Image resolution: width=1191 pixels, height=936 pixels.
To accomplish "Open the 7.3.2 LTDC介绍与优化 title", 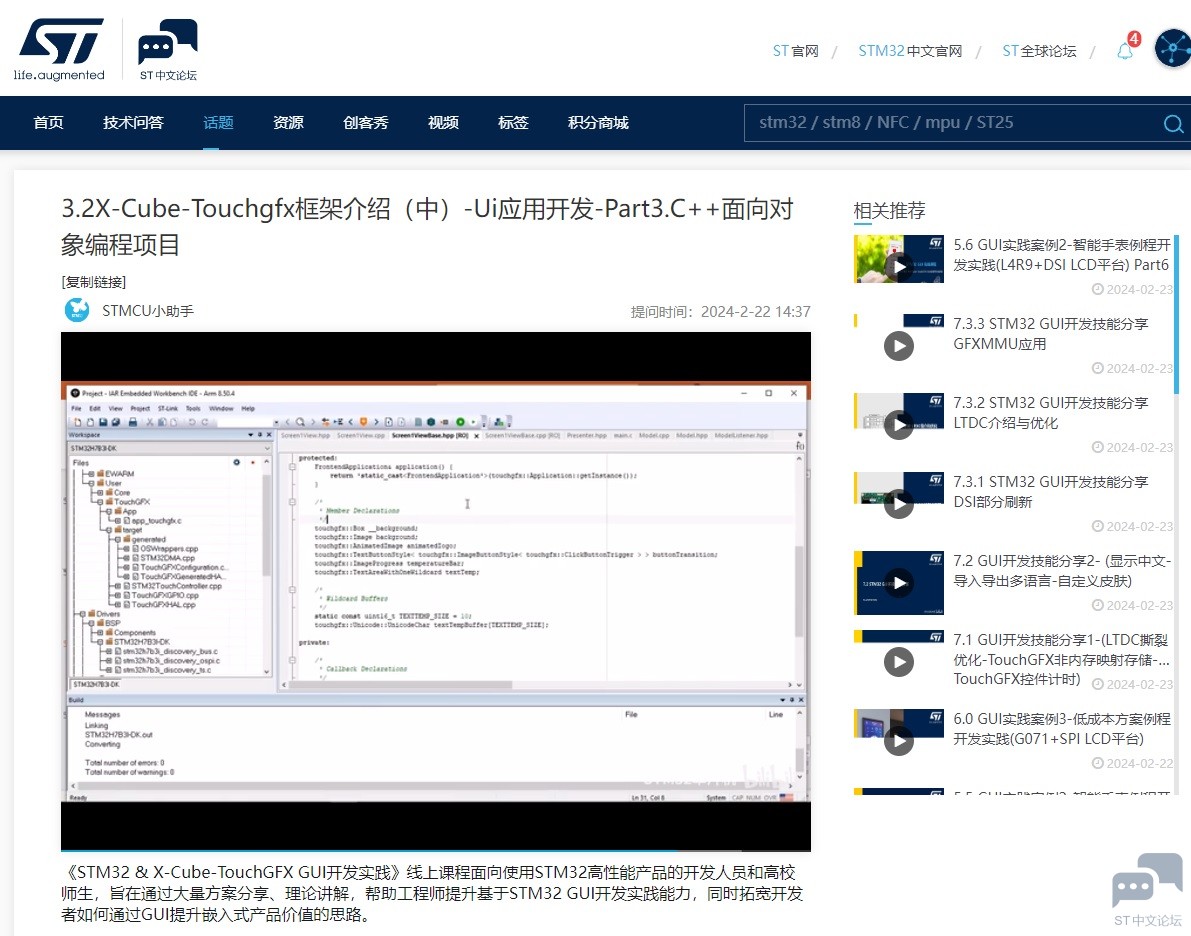I will pos(1051,413).
